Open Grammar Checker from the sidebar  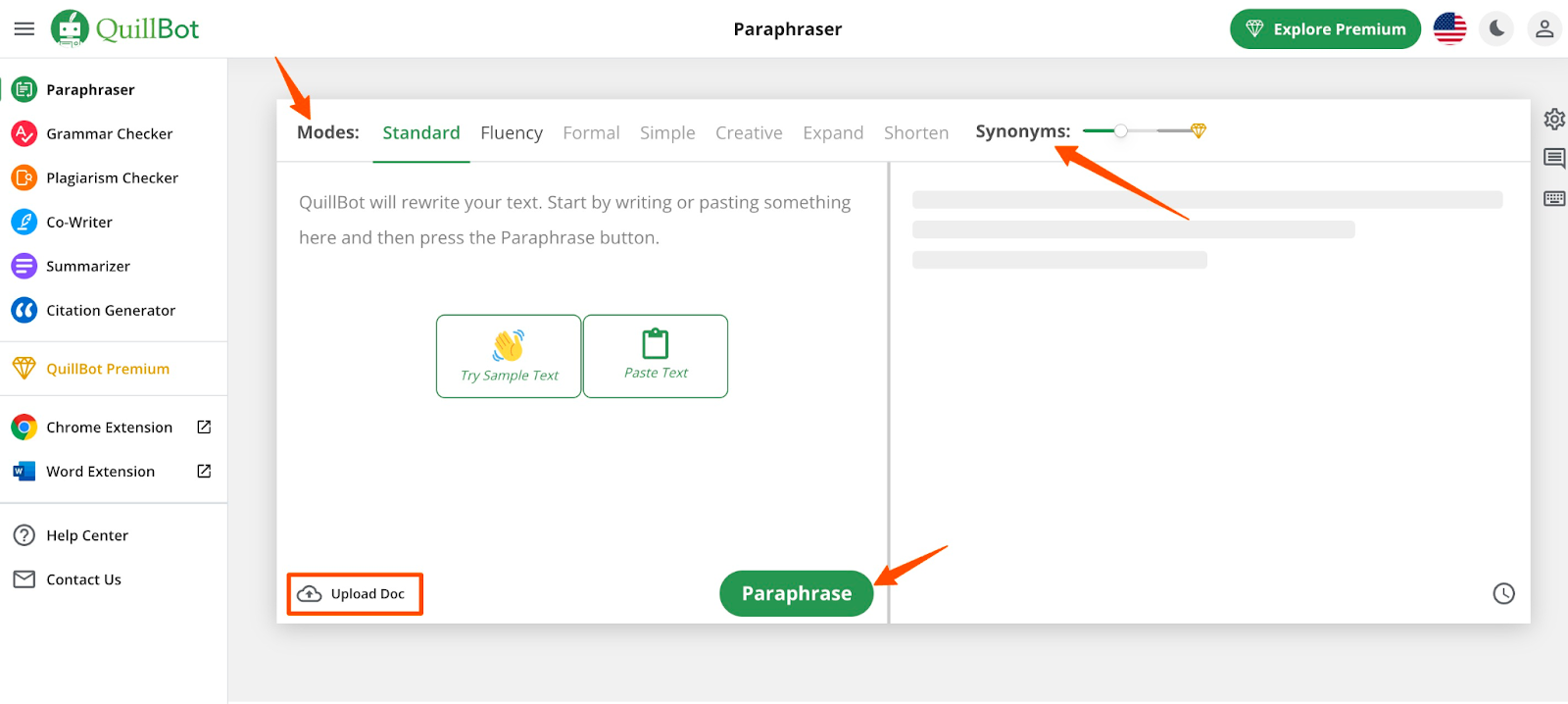pyautogui.click(x=109, y=133)
